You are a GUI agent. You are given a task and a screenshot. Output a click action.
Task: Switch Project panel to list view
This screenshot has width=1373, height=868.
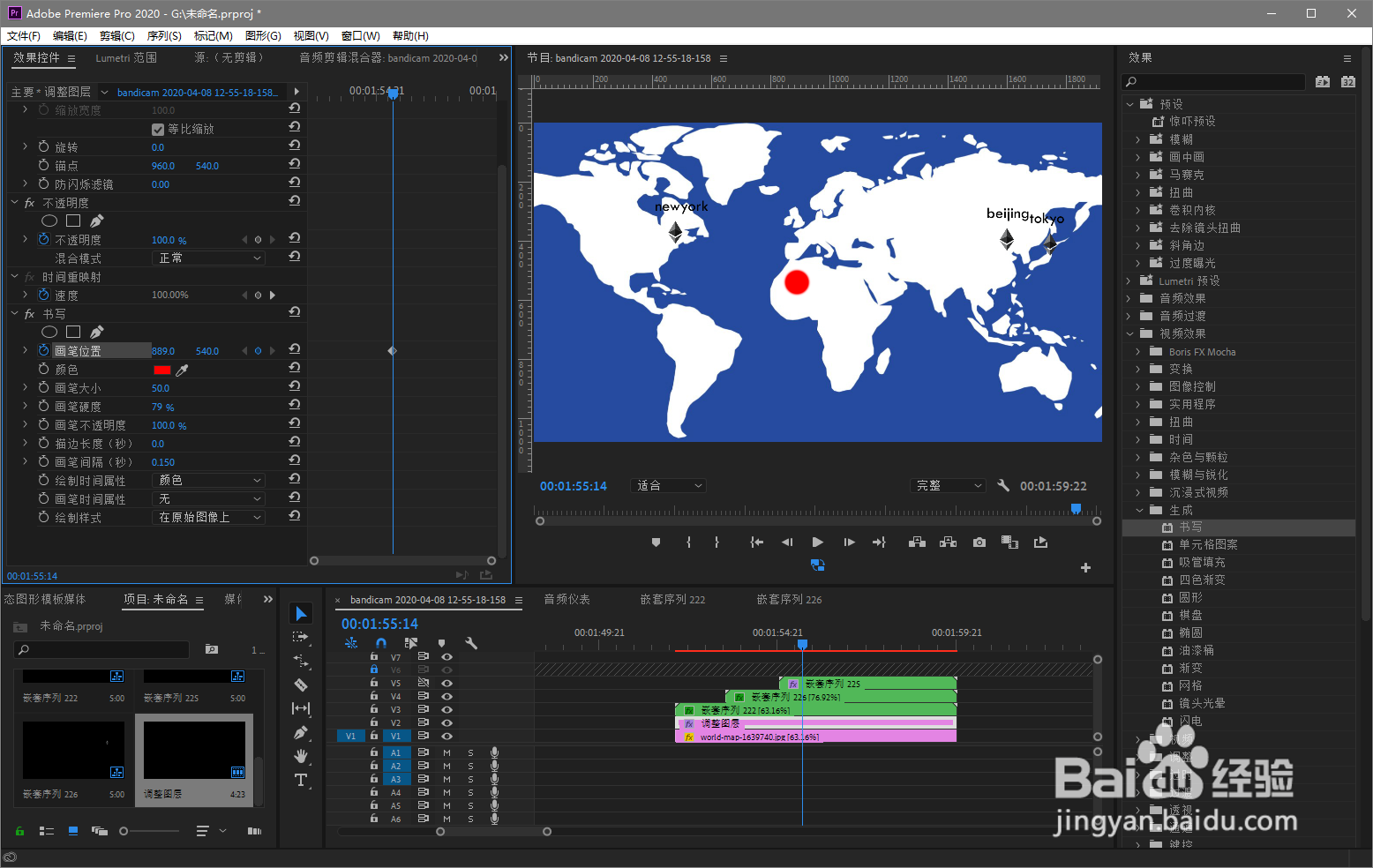[47, 831]
